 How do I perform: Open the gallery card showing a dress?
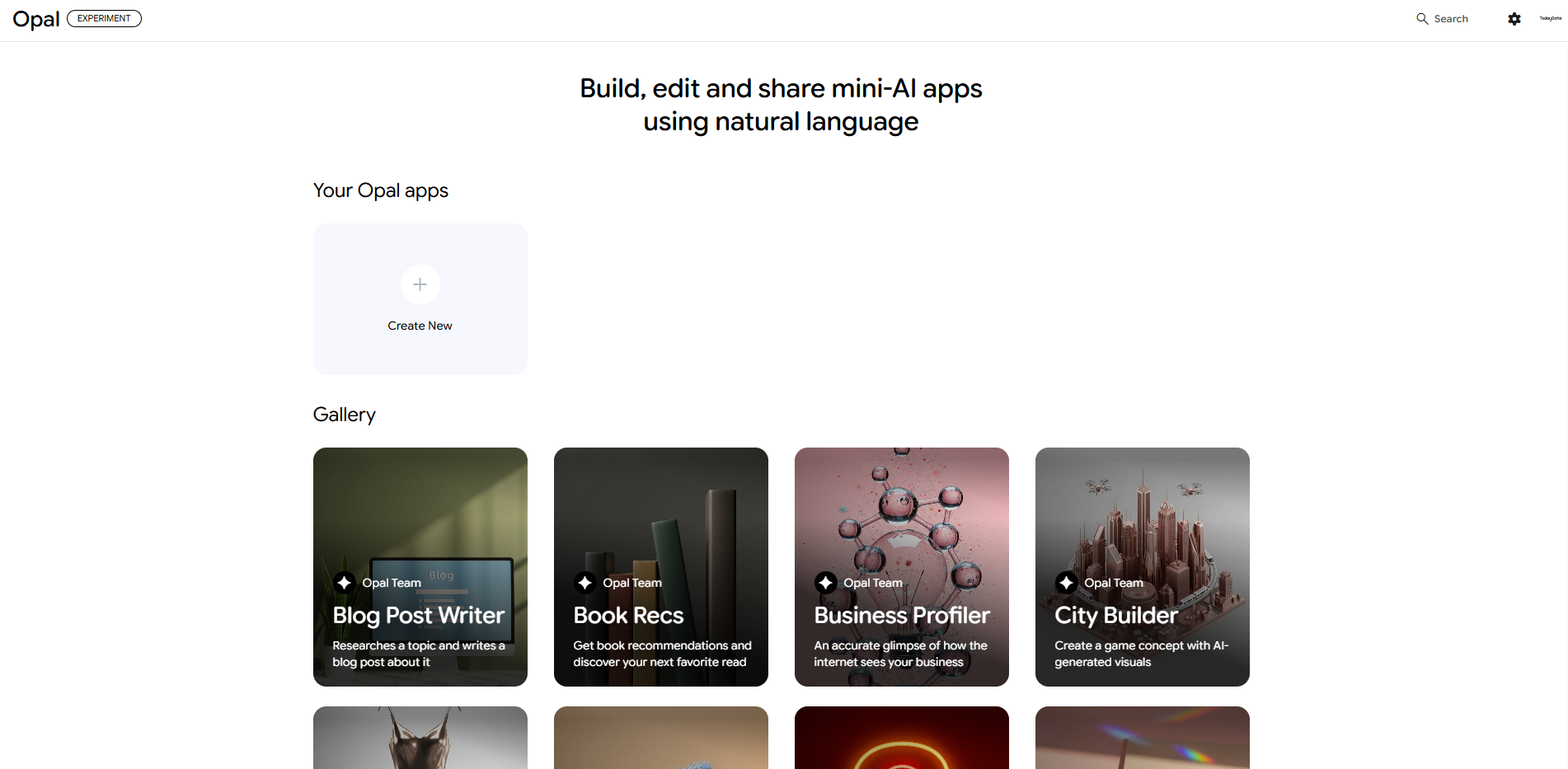coord(420,738)
